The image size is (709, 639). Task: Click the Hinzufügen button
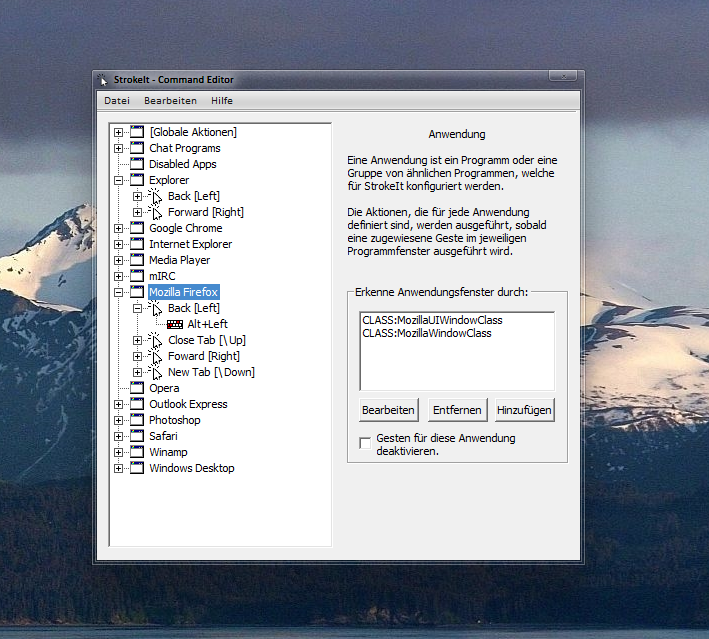(525, 410)
